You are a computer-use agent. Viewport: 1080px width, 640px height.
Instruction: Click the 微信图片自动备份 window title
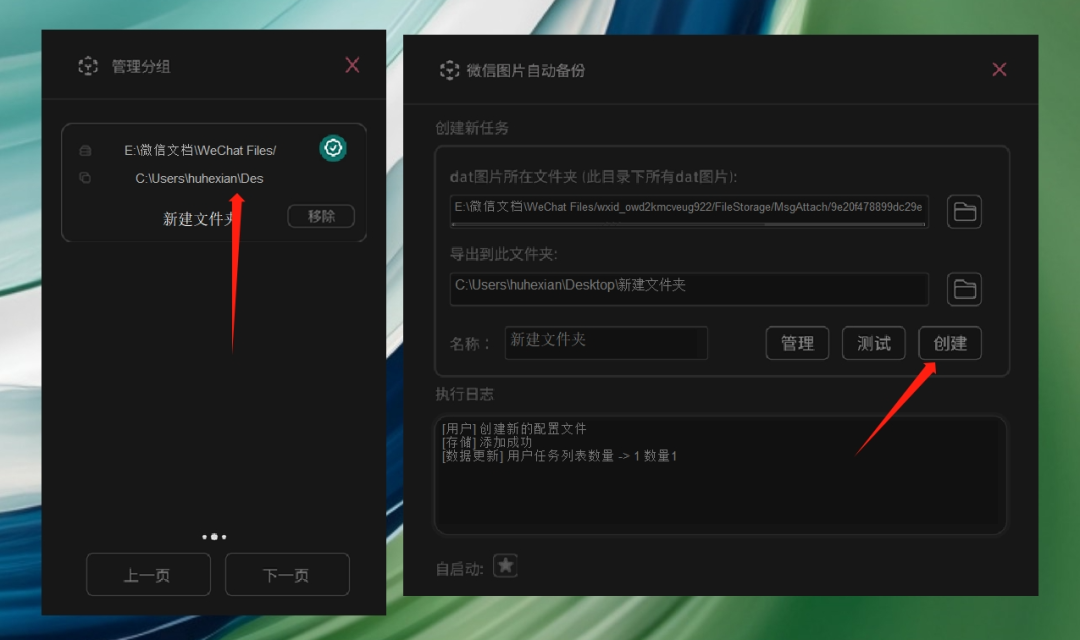tap(526, 70)
